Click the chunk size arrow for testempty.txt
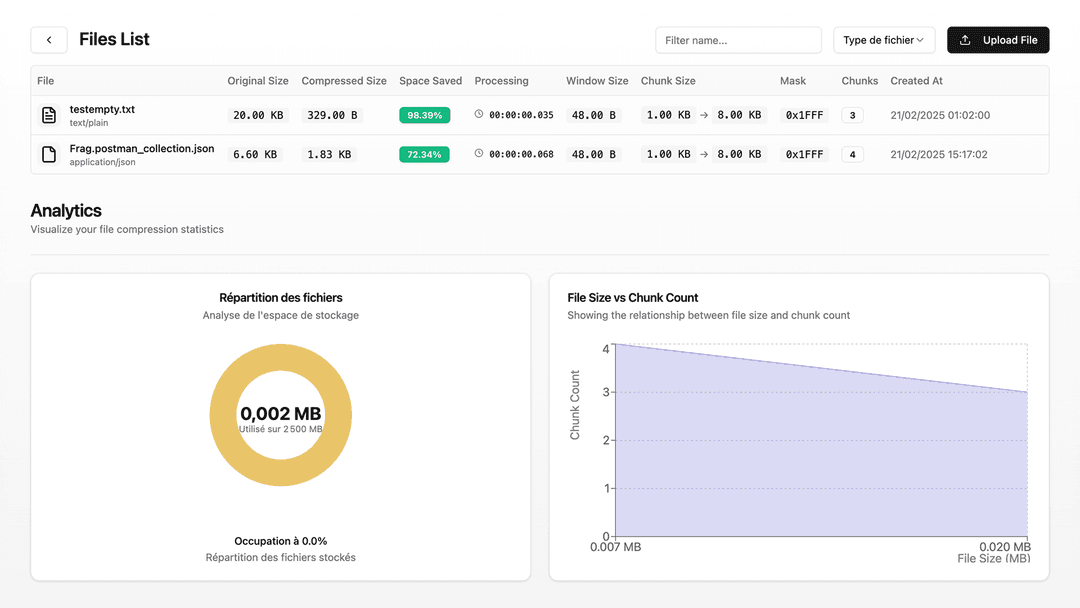1080x608 pixels. point(704,115)
